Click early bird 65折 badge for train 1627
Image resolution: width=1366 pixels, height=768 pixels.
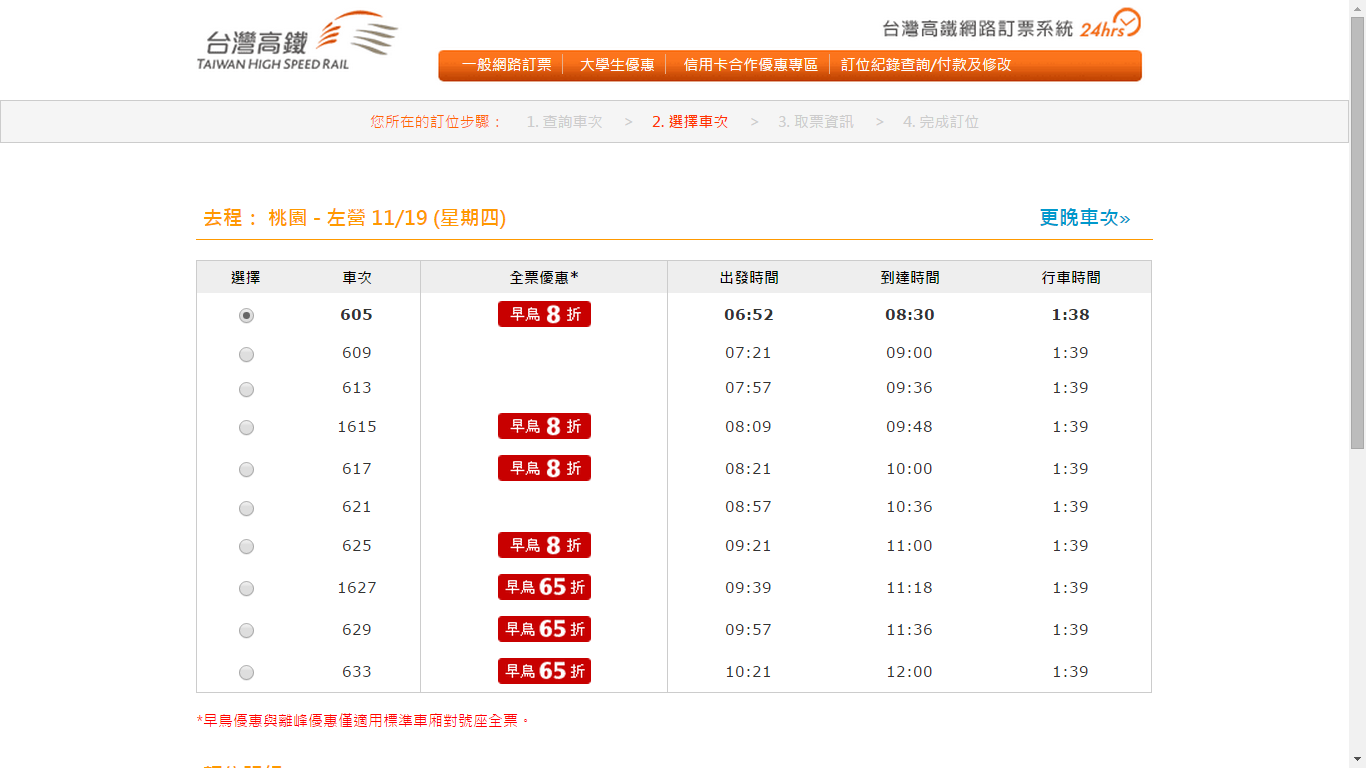(x=544, y=587)
